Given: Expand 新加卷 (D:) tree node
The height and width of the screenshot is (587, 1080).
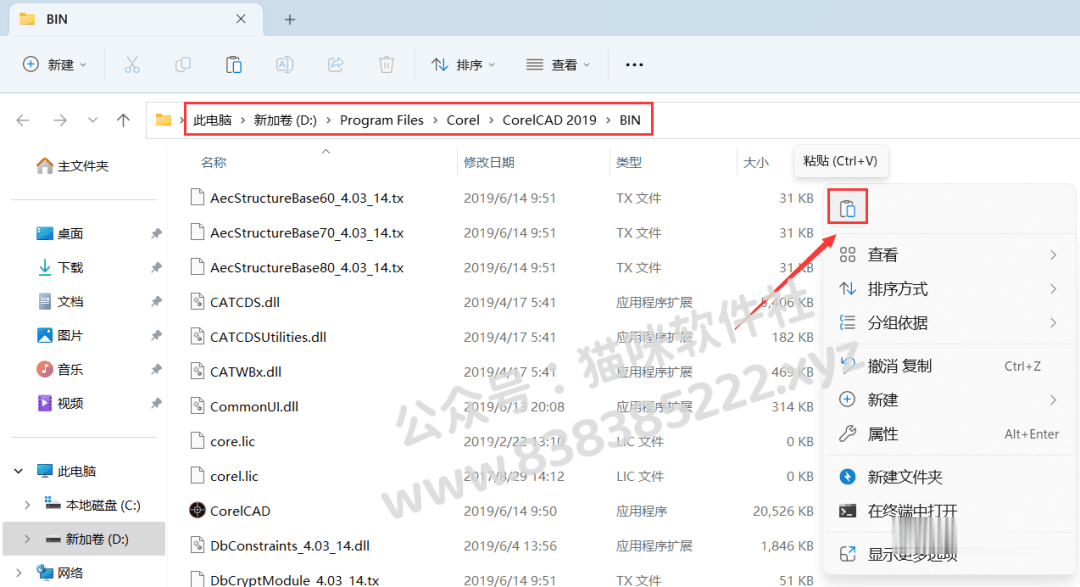Looking at the screenshot, I should (x=27, y=539).
